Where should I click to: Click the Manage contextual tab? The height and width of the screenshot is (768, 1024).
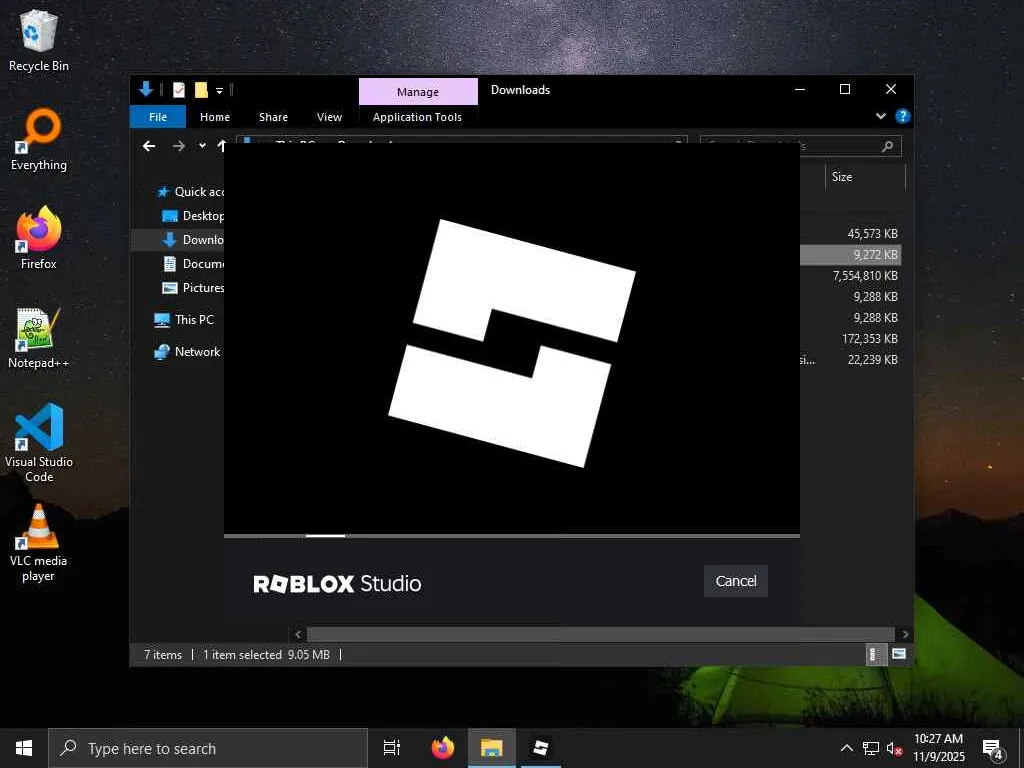point(418,92)
